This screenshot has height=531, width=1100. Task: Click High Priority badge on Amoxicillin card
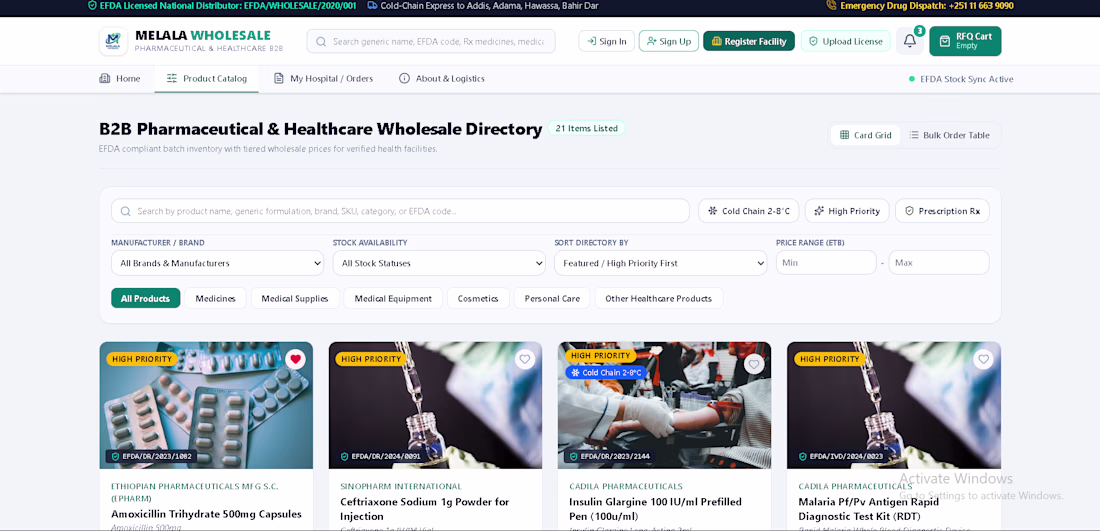(x=142, y=359)
